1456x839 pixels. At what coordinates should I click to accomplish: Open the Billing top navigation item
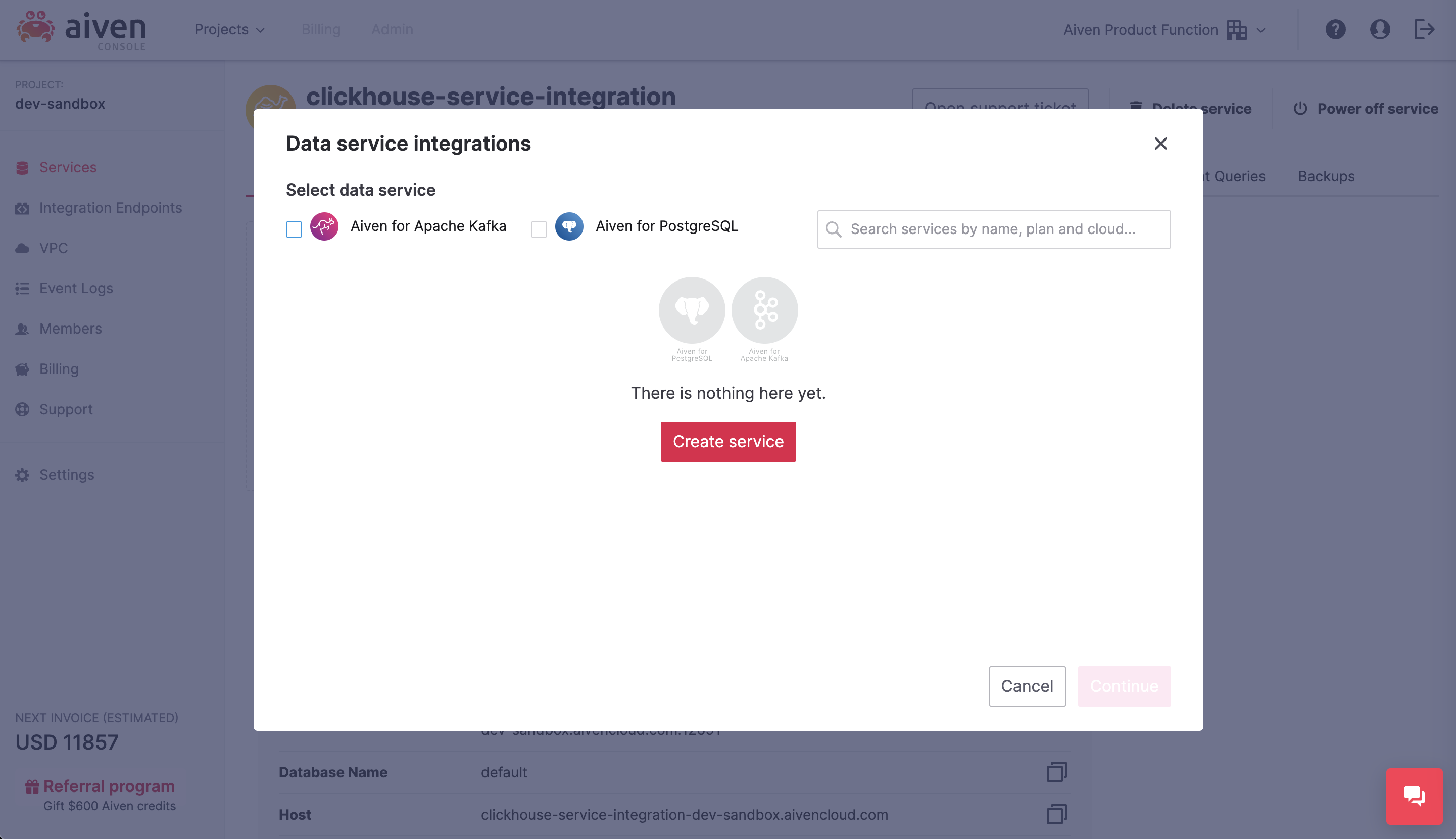pos(321,29)
